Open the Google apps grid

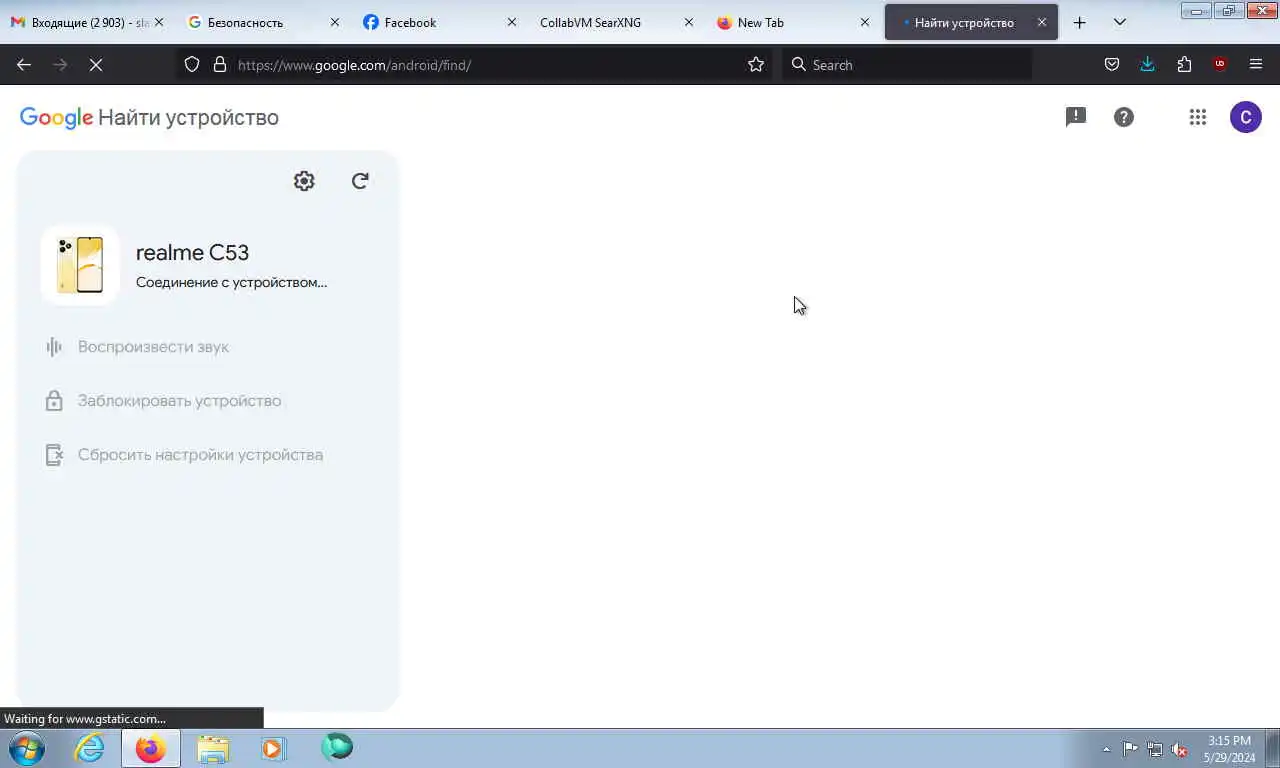pyautogui.click(x=1198, y=117)
